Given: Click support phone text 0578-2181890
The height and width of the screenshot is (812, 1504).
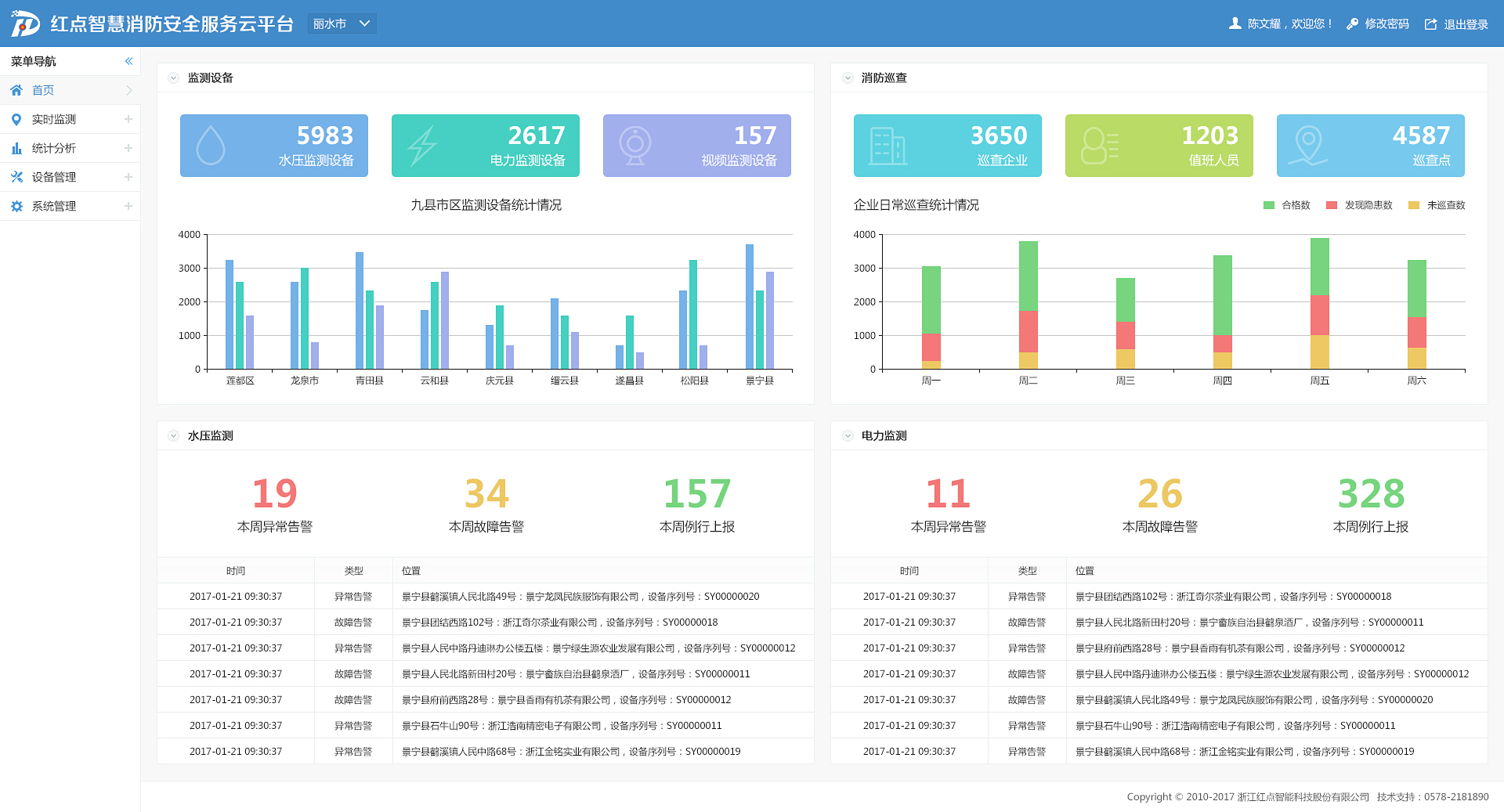Looking at the screenshot, I should coord(1456,797).
